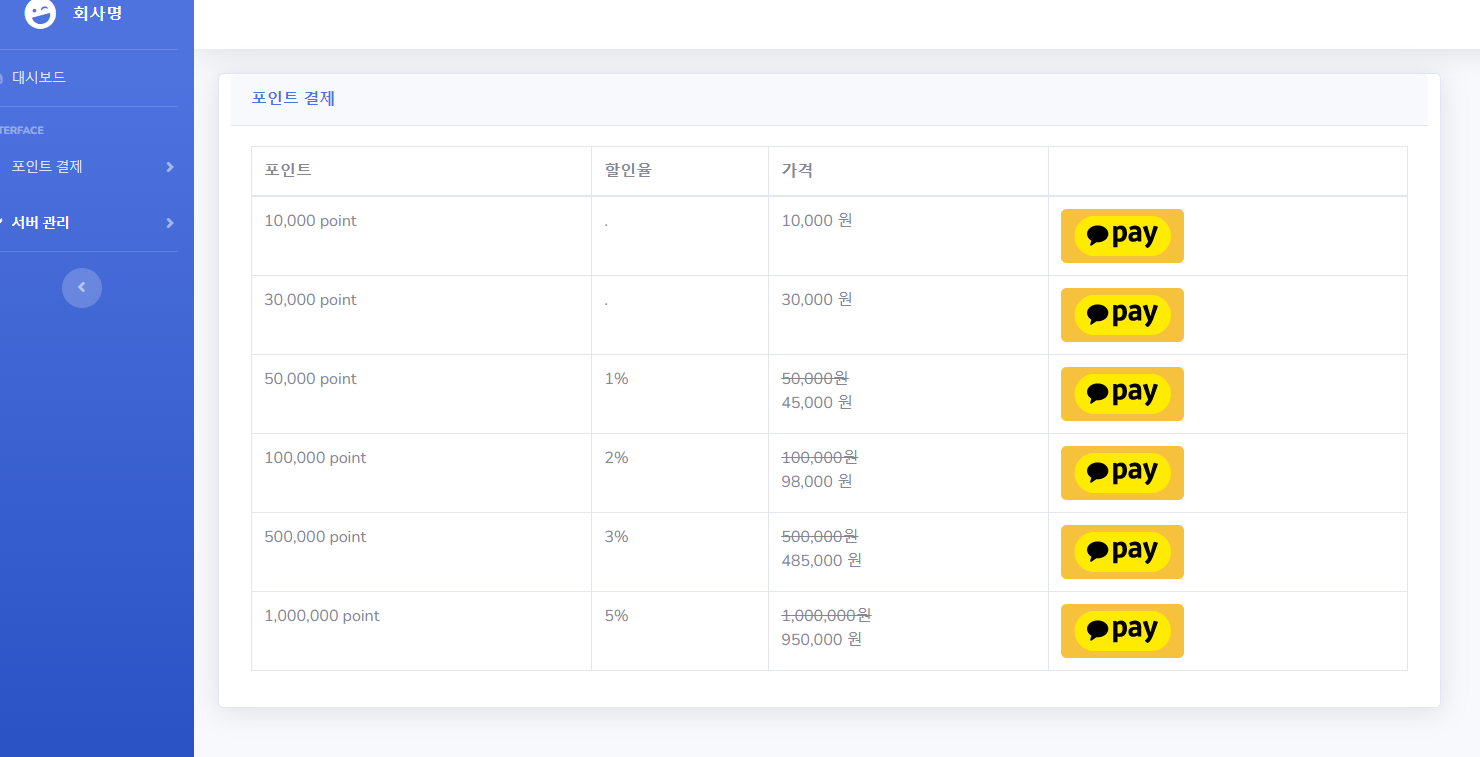Screen dimensions: 1480x757
Task: Click the 45,000 원 discounted price
Action: pos(817,403)
